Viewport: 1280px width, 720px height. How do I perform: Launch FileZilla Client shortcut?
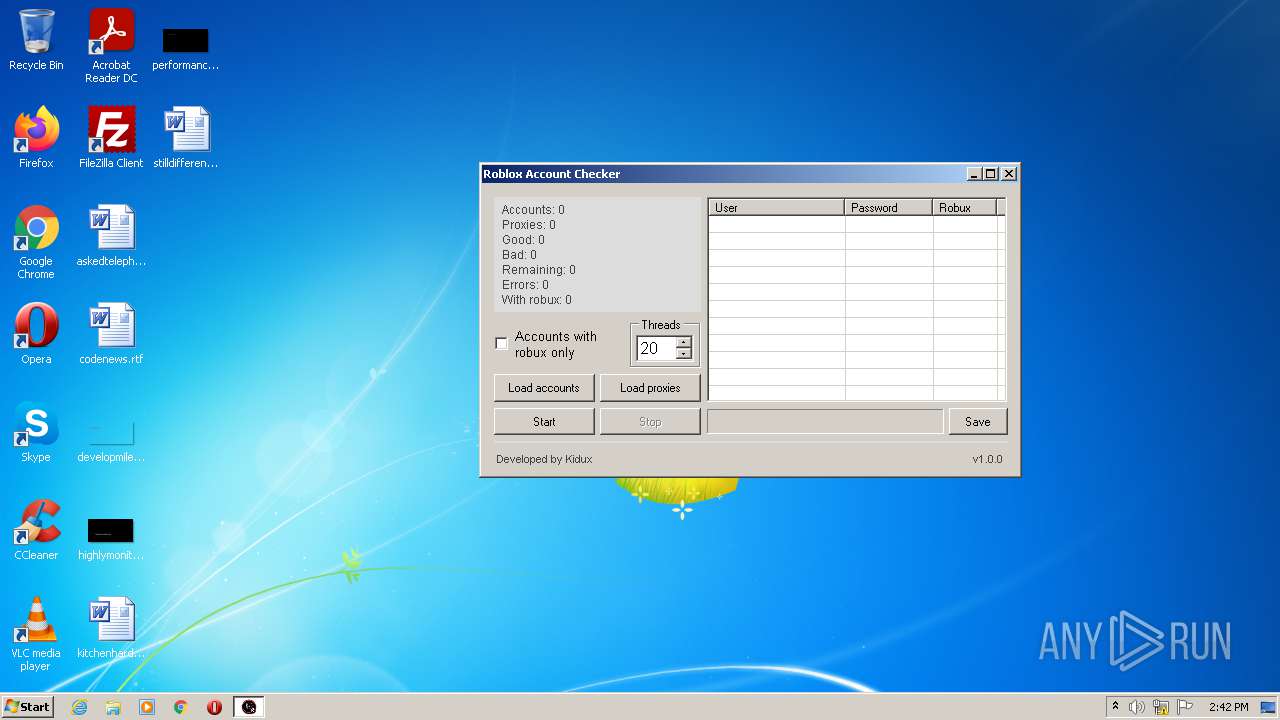coord(111,137)
